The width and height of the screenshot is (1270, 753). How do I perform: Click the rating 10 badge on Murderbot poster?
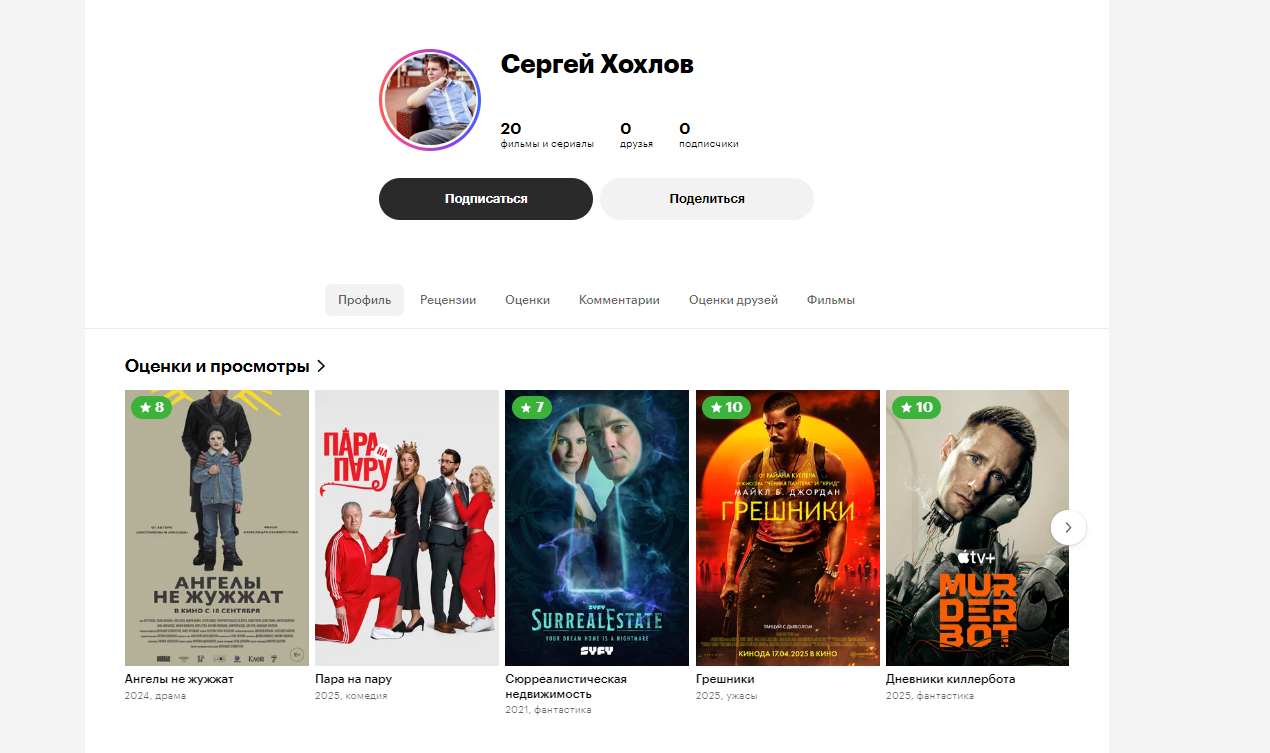pos(917,407)
